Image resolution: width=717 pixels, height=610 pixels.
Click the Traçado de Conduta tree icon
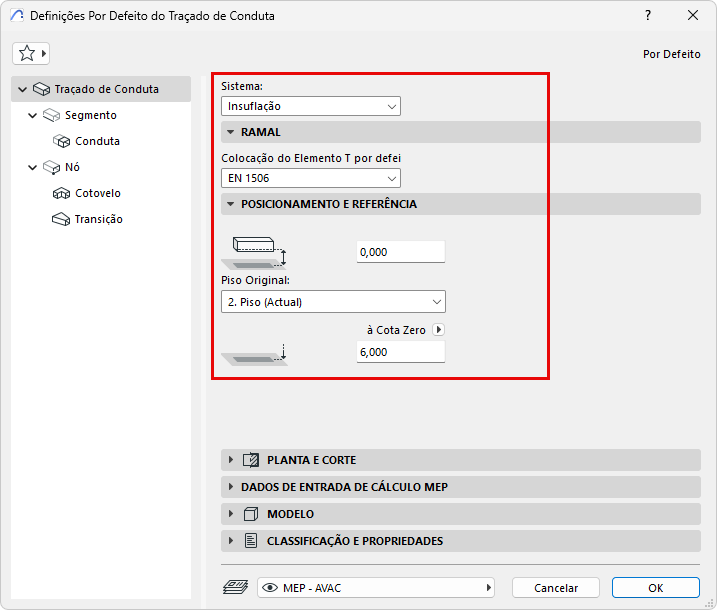tap(42, 89)
